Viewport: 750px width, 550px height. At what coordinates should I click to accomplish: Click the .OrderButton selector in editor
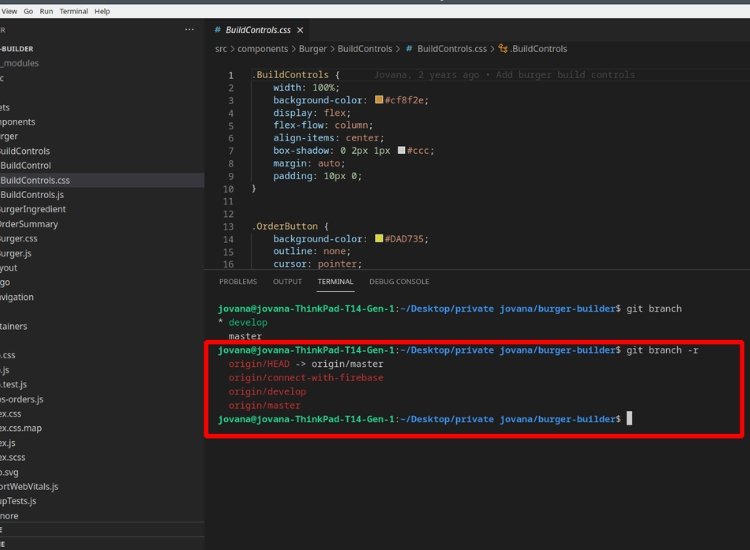coord(285,226)
